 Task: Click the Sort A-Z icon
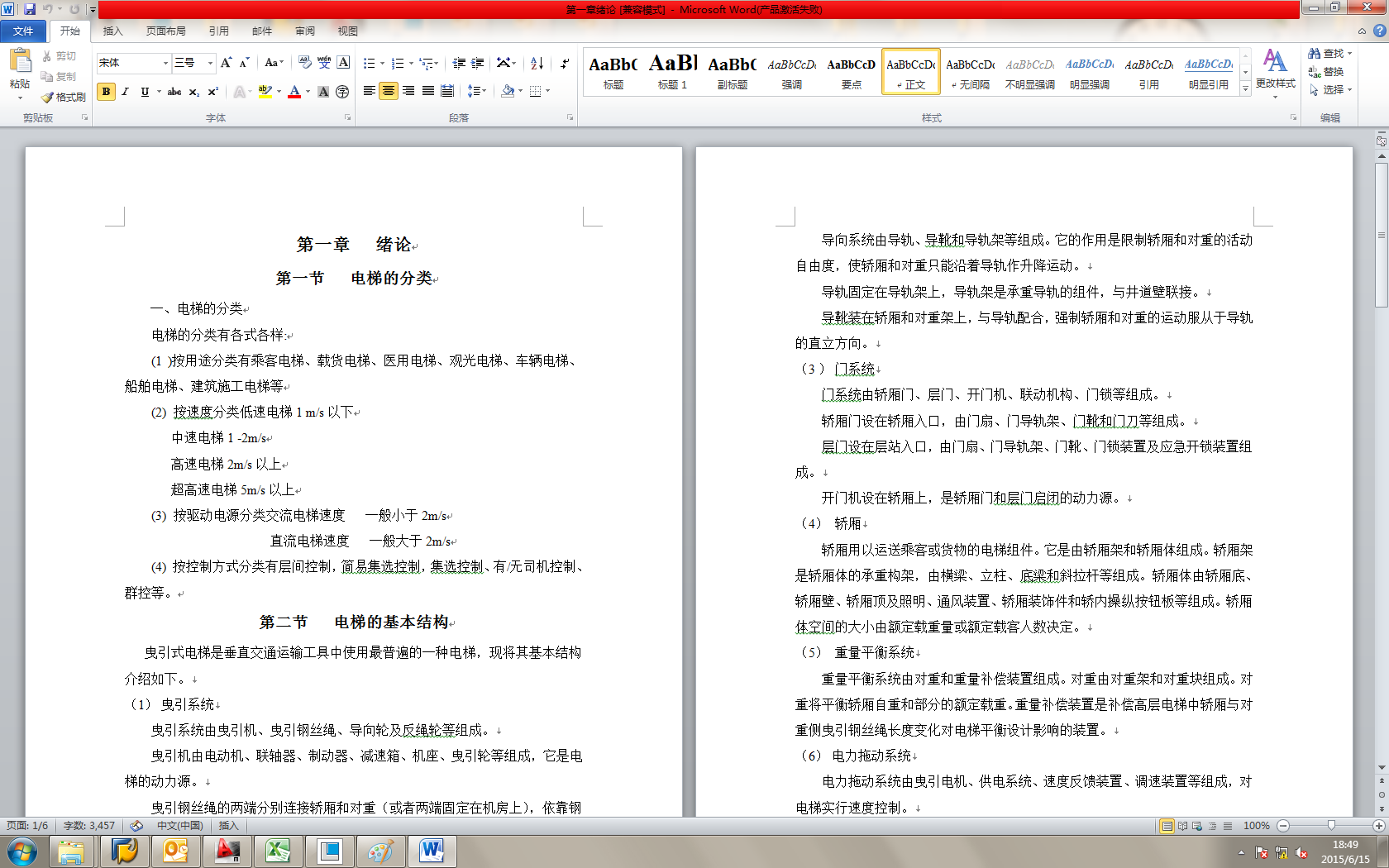pos(537,63)
